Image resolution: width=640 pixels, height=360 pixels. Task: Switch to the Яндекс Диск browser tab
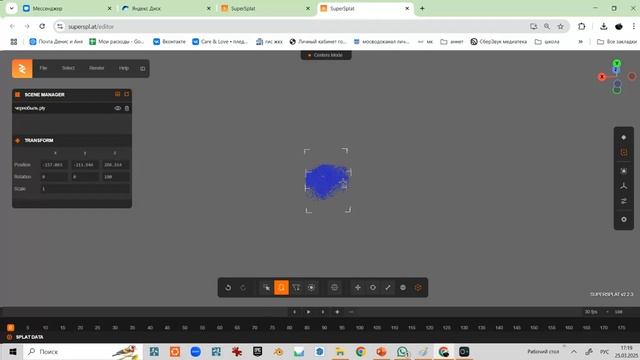pyautogui.click(x=167, y=8)
